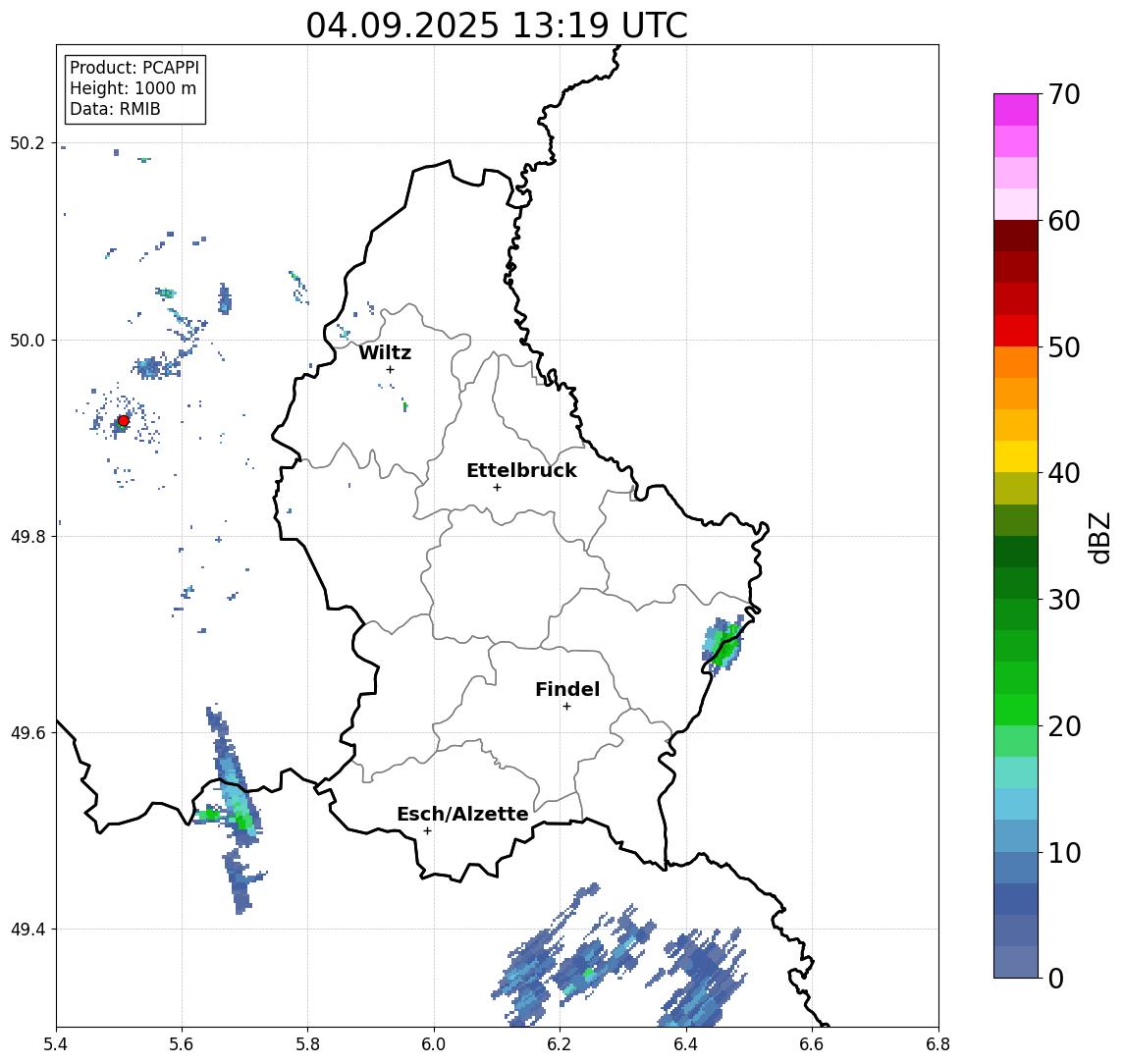
Task: Pick the turquoise colorbar segment between 10 and 20
Action: coord(1016,772)
